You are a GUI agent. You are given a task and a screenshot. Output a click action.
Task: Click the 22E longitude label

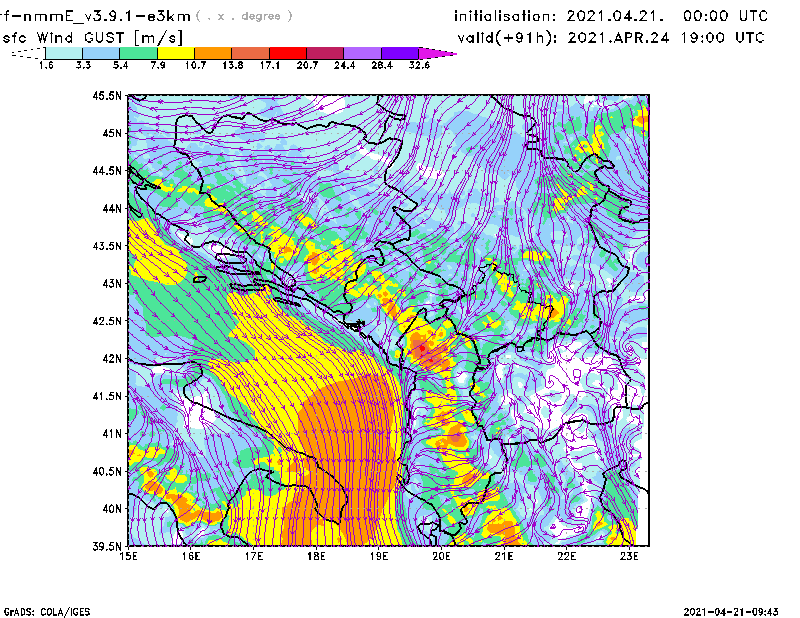[x=567, y=556]
